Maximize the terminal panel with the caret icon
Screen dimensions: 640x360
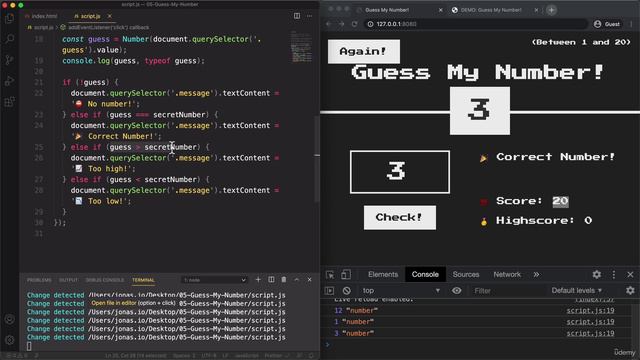297,280
